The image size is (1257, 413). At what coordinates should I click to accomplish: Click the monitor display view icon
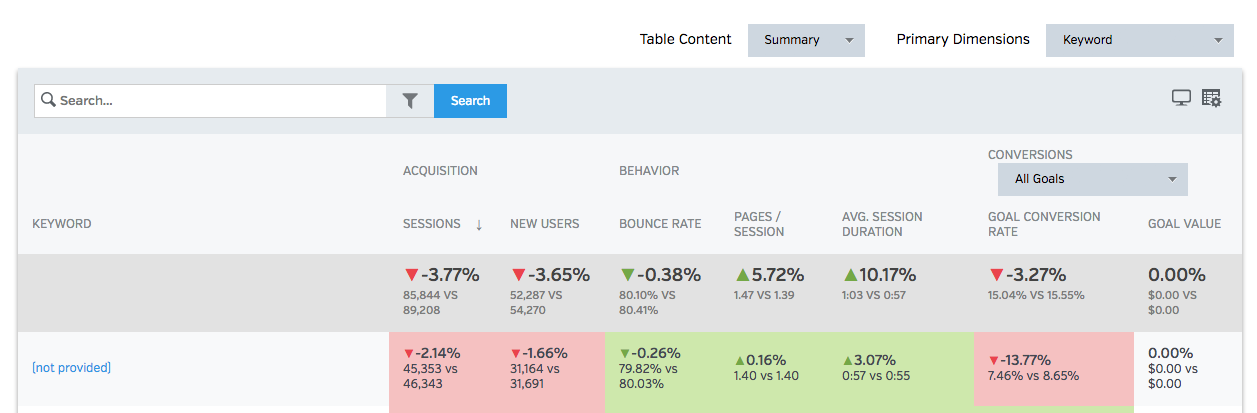1181,98
